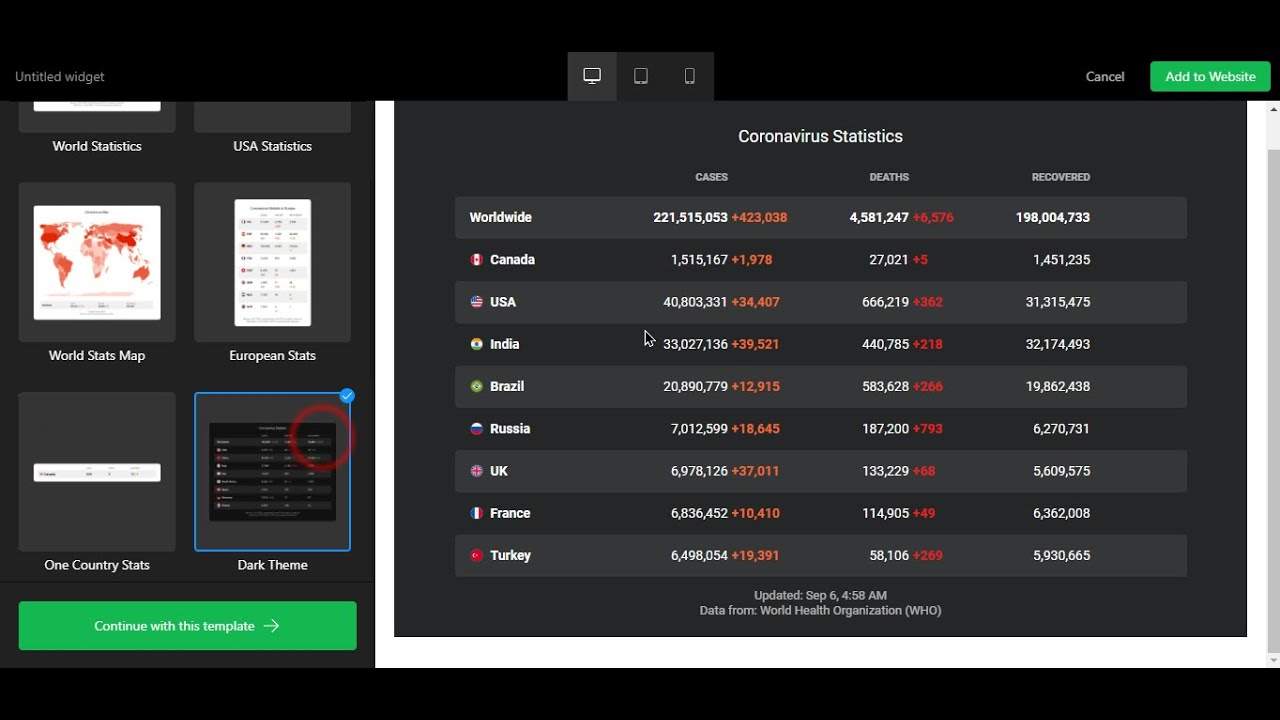Click the Cancel link
Screen dimensions: 1280x720
click(1105, 77)
